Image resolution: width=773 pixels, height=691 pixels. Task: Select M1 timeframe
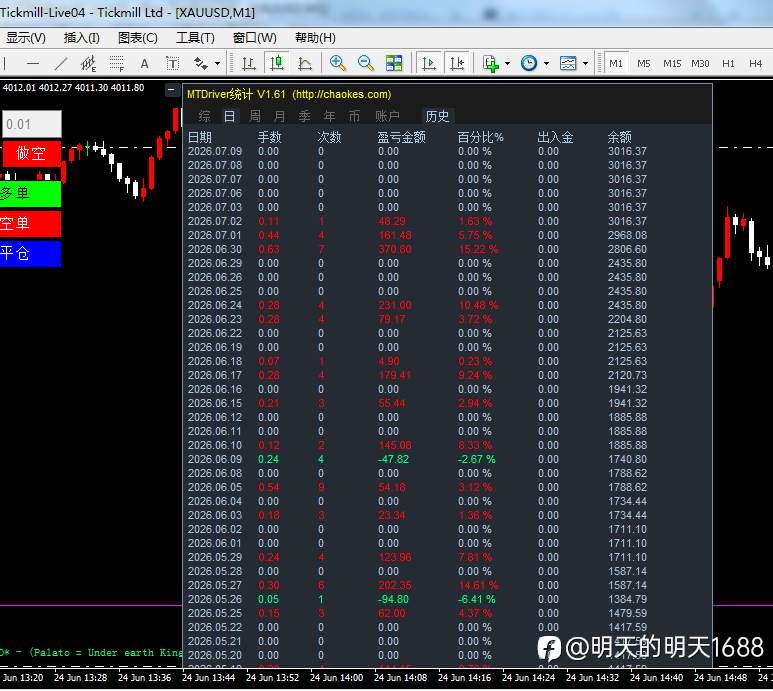tap(616, 64)
